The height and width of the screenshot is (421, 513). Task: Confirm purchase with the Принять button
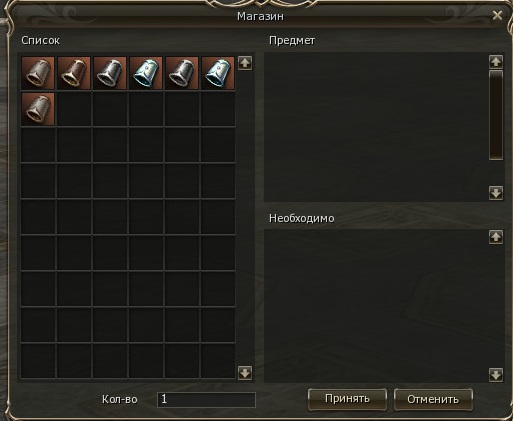click(x=347, y=399)
